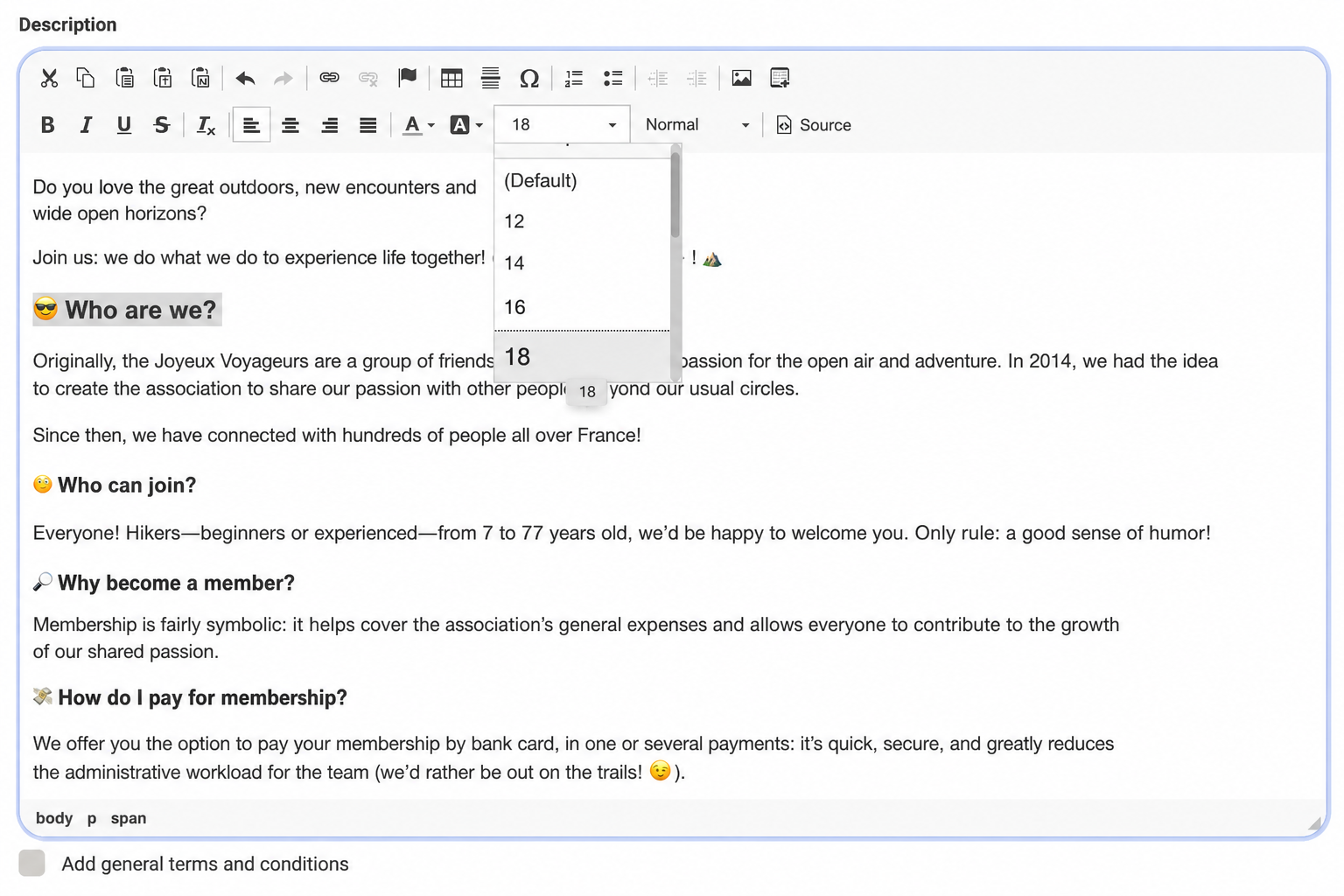Click the "Everyone! Hikers" paragraph
This screenshot has height=896, width=1344.
[622, 533]
